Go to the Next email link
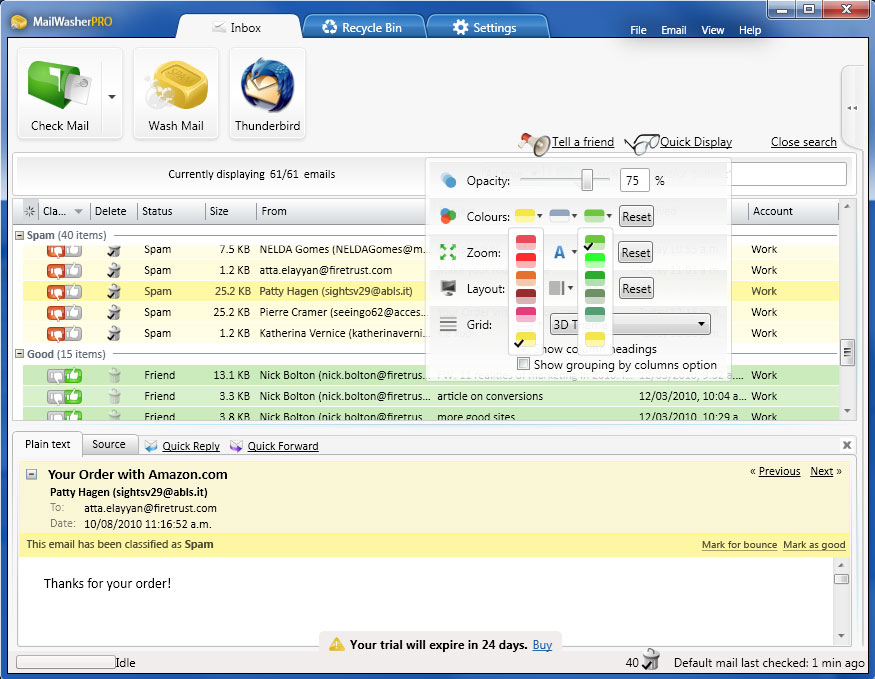Image resolution: width=875 pixels, height=679 pixels. [x=821, y=471]
